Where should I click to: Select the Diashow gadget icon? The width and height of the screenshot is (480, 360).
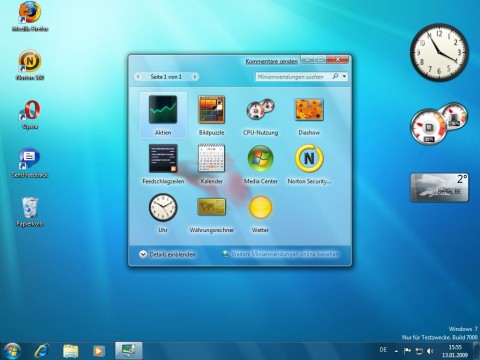[309, 109]
